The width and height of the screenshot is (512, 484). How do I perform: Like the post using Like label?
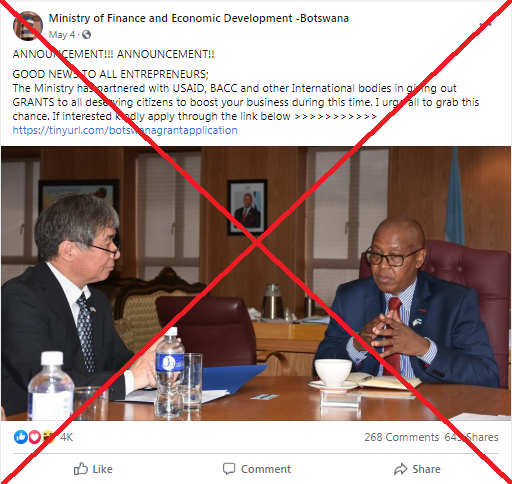coord(102,469)
